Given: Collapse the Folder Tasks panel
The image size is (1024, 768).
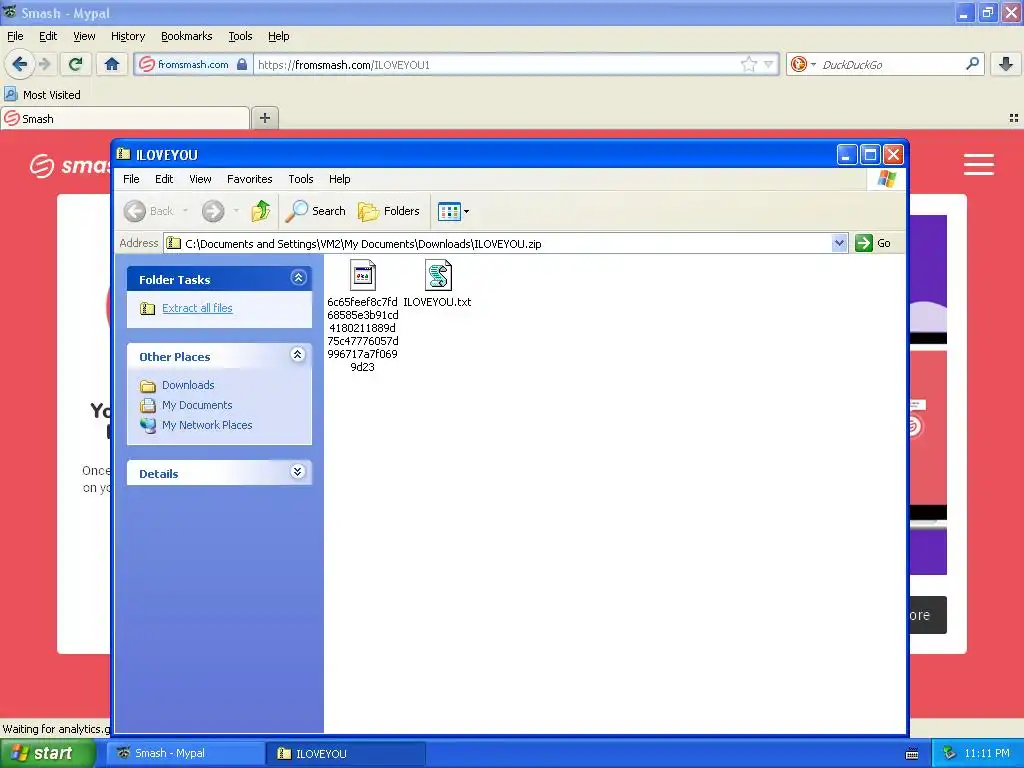Looking at the screenshot, I should click(x=298, y=278).
